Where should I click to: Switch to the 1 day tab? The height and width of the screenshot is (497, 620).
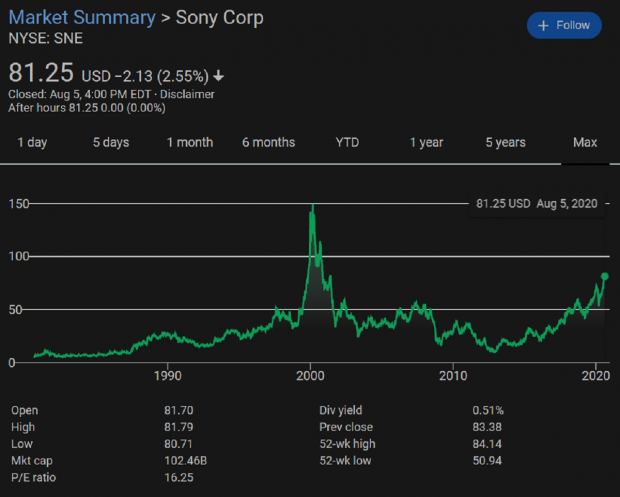pos(32,142)
